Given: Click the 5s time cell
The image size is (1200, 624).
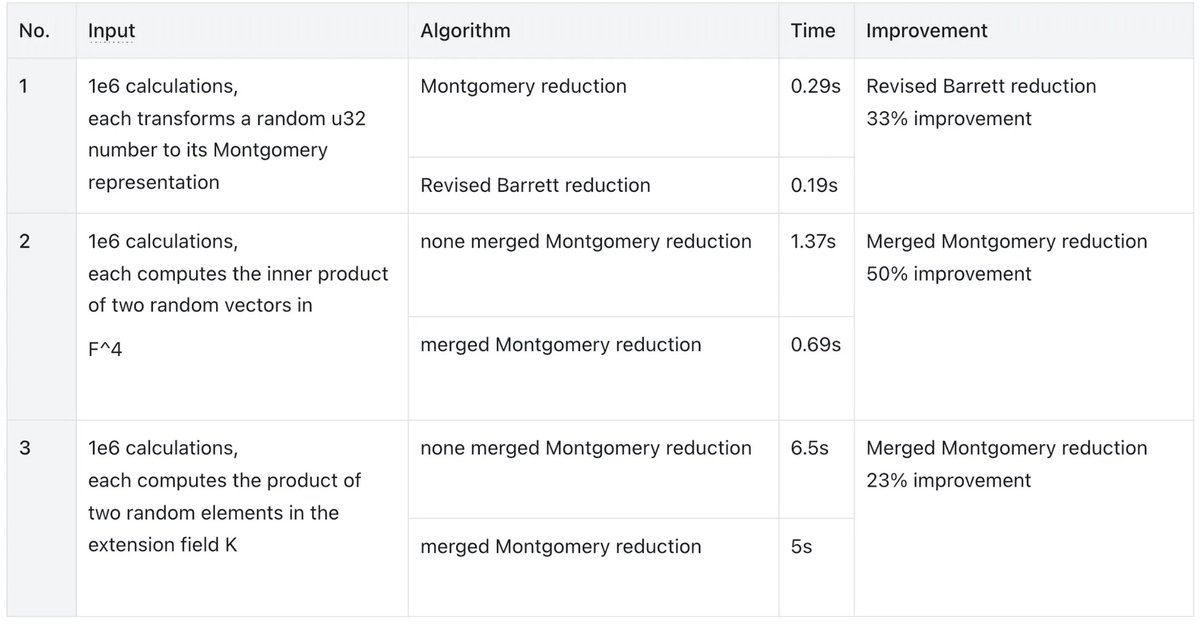Looking at the screenshot, I should 816,568.
